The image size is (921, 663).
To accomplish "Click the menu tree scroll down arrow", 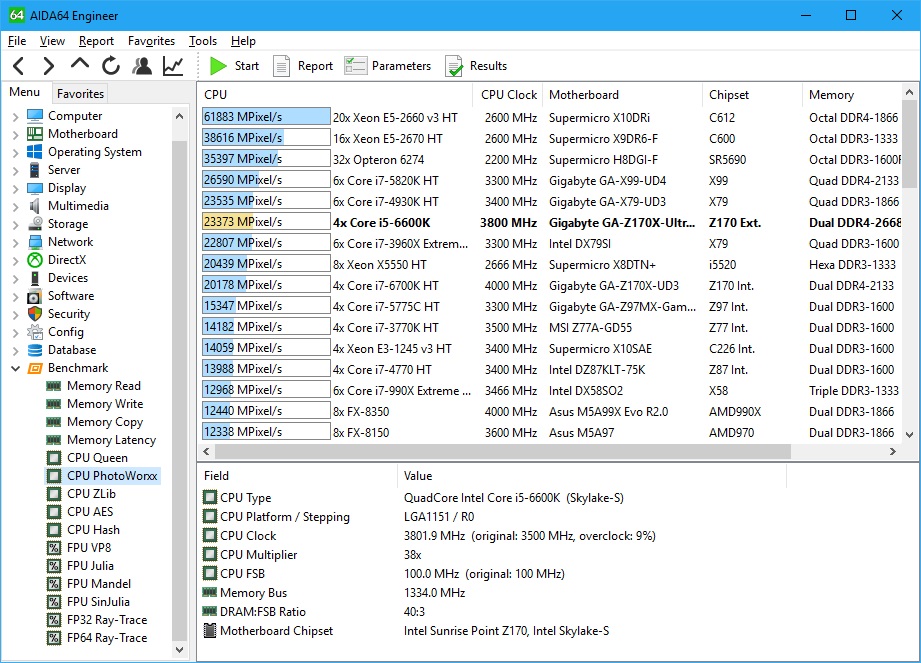I will click(180, 649).
